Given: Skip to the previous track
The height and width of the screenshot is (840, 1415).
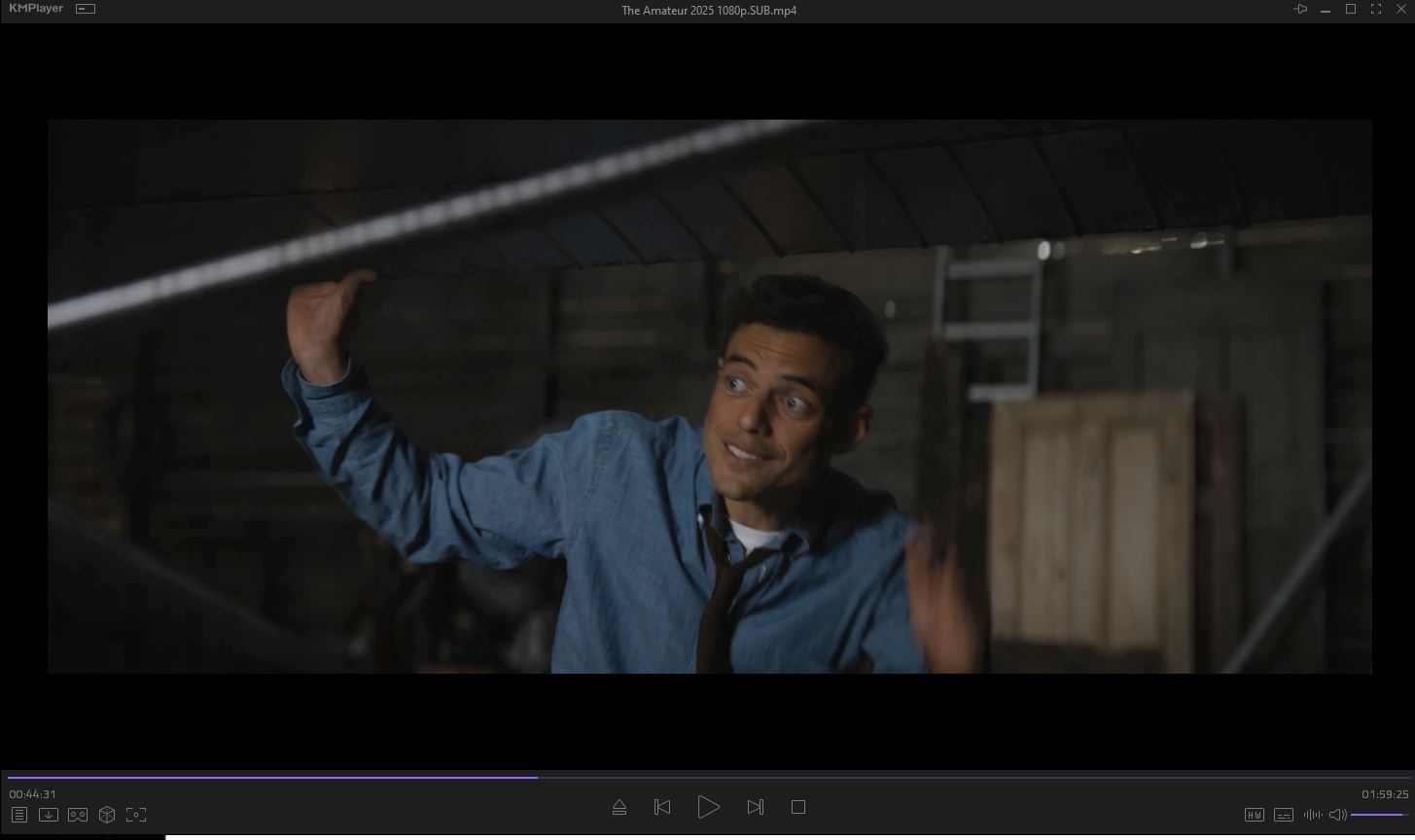Looking at the screenshot, I should click(662, 807).
